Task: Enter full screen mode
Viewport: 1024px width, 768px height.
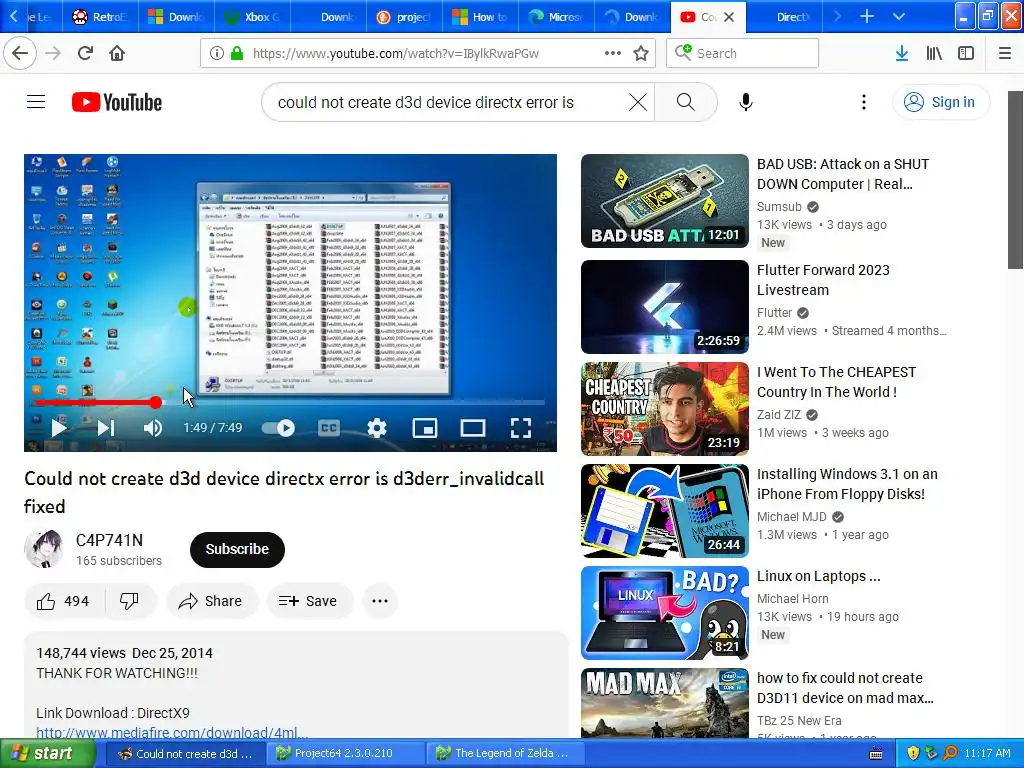Action: click(x=520, y=428)
